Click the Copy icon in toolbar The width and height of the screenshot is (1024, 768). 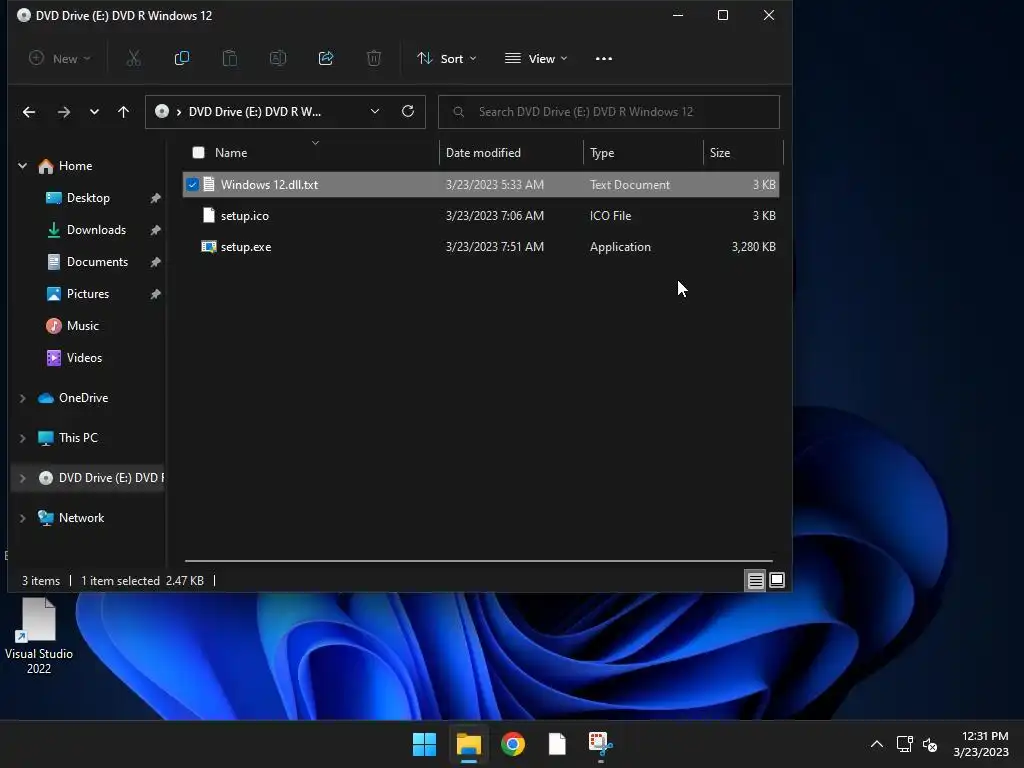coord(182,59)
